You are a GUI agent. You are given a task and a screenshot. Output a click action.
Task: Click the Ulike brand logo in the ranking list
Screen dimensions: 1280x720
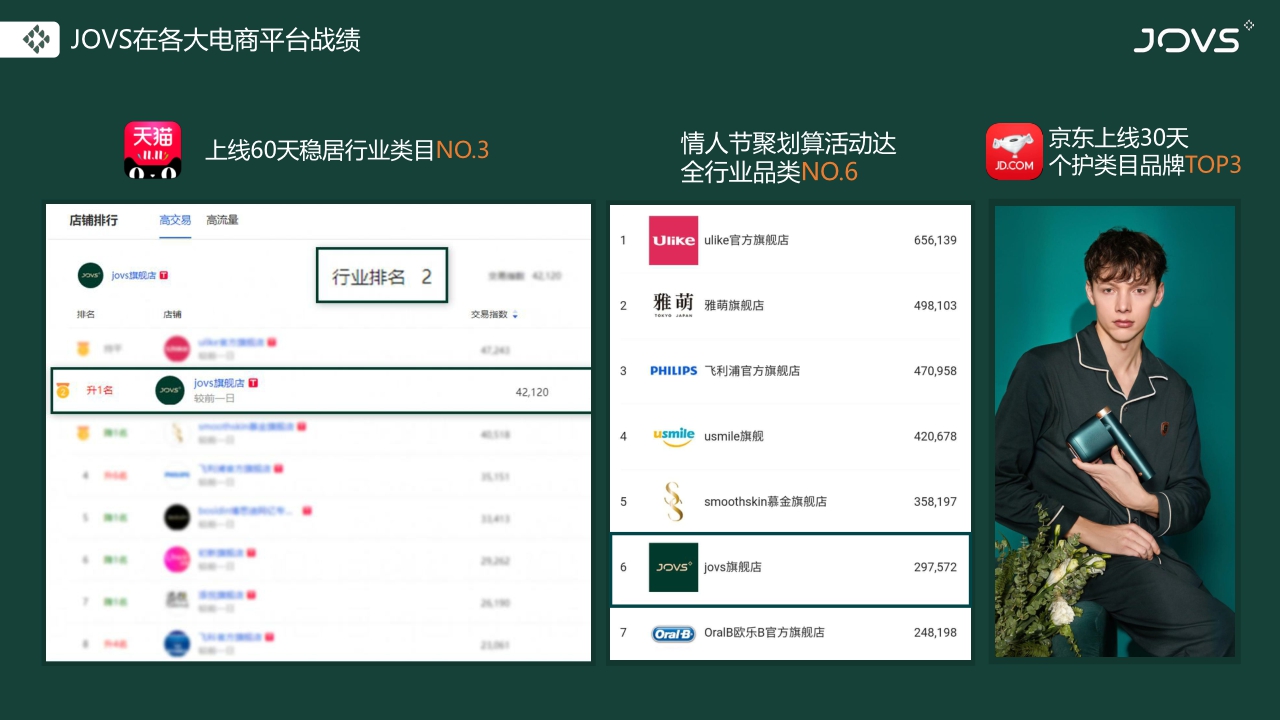point(673,240)
